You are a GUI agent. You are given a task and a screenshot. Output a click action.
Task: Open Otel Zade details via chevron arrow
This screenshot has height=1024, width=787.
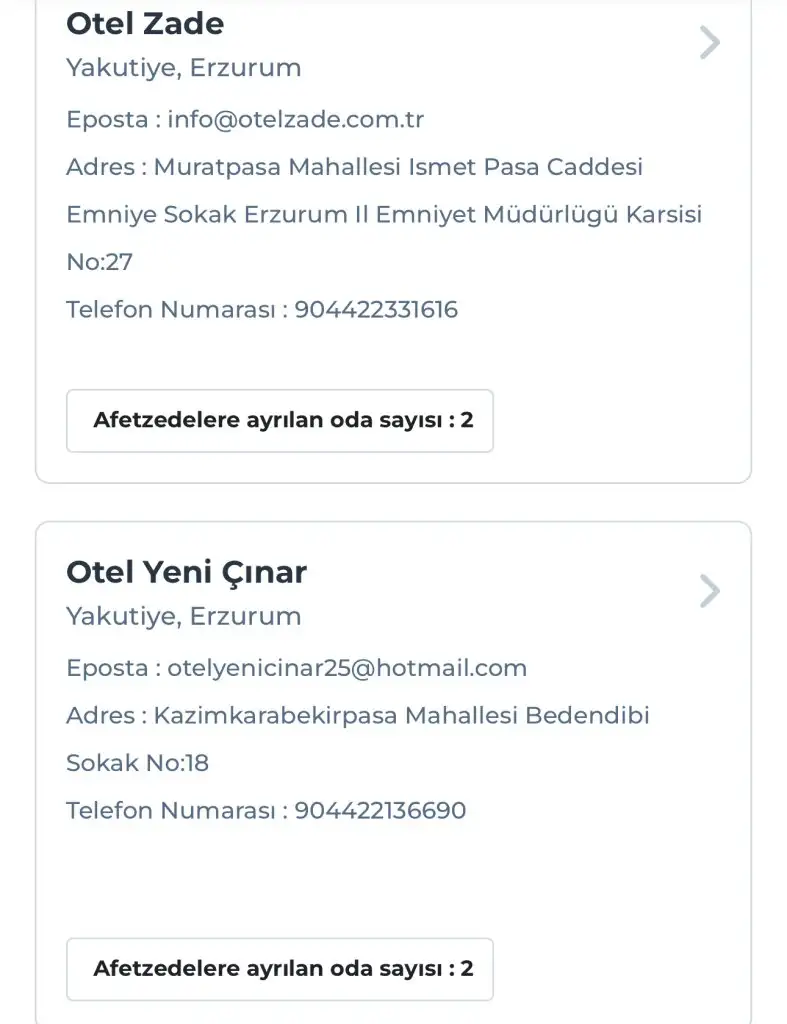pyautogui.click(x=709, y=43)
